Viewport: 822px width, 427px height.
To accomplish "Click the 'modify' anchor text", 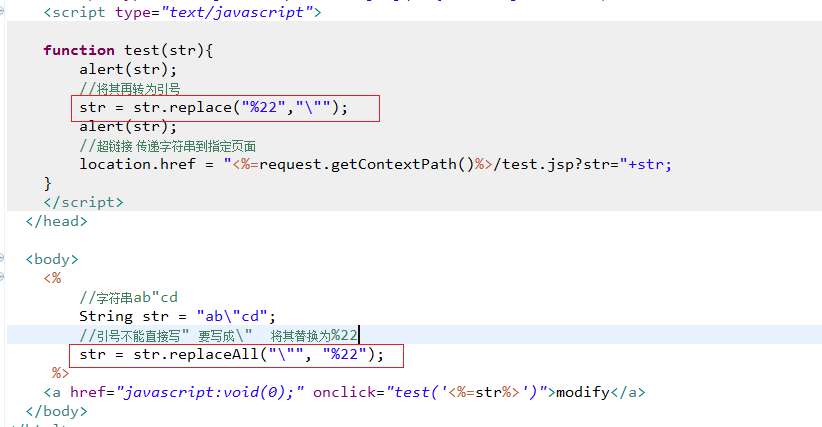I will [x=583, y=392].
